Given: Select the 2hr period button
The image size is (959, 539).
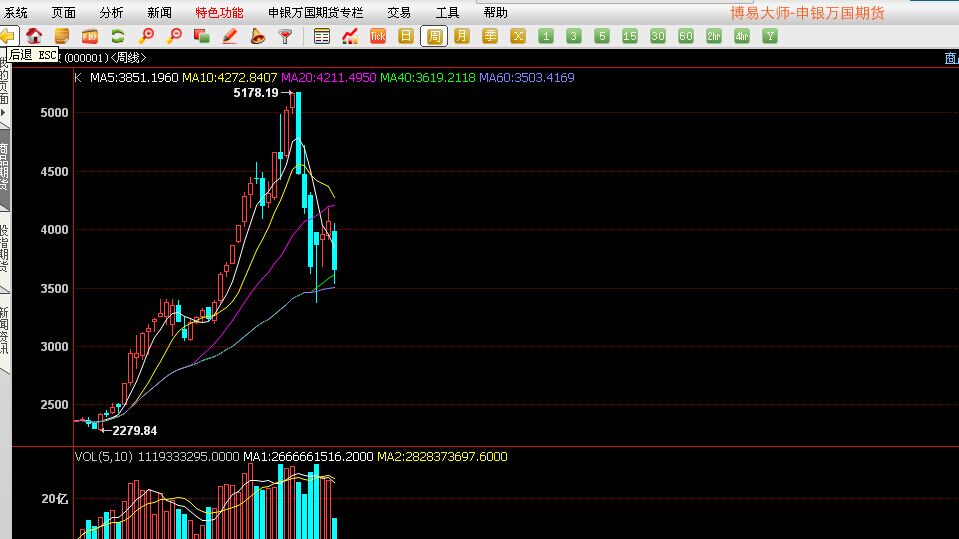Looking at the screenshot, I should [x=713, y=36].
